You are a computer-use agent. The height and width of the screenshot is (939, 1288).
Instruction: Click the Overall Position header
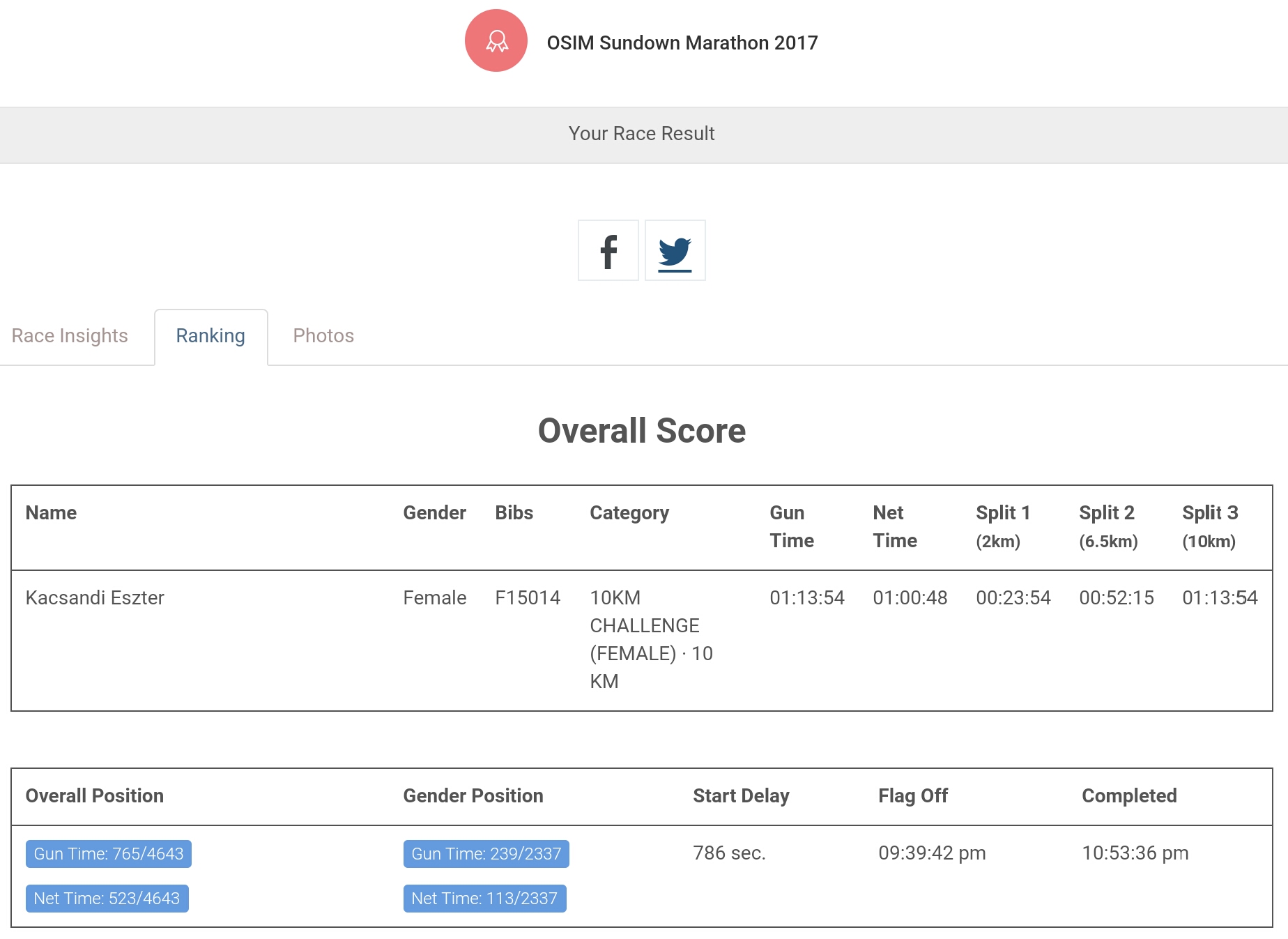pyautogui.click(x=95, y=796)
